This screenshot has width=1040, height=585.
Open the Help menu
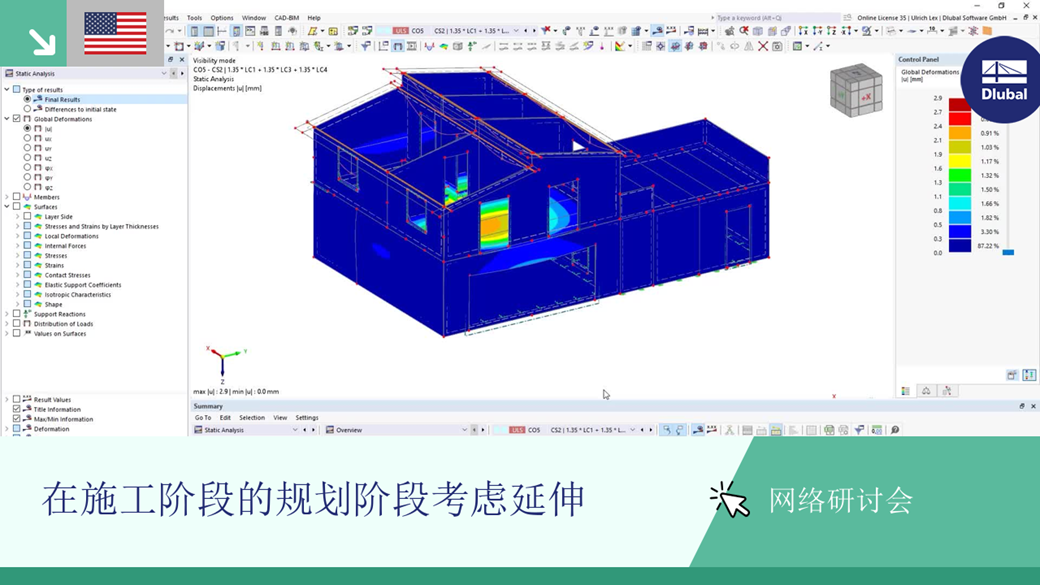point(314,18)
